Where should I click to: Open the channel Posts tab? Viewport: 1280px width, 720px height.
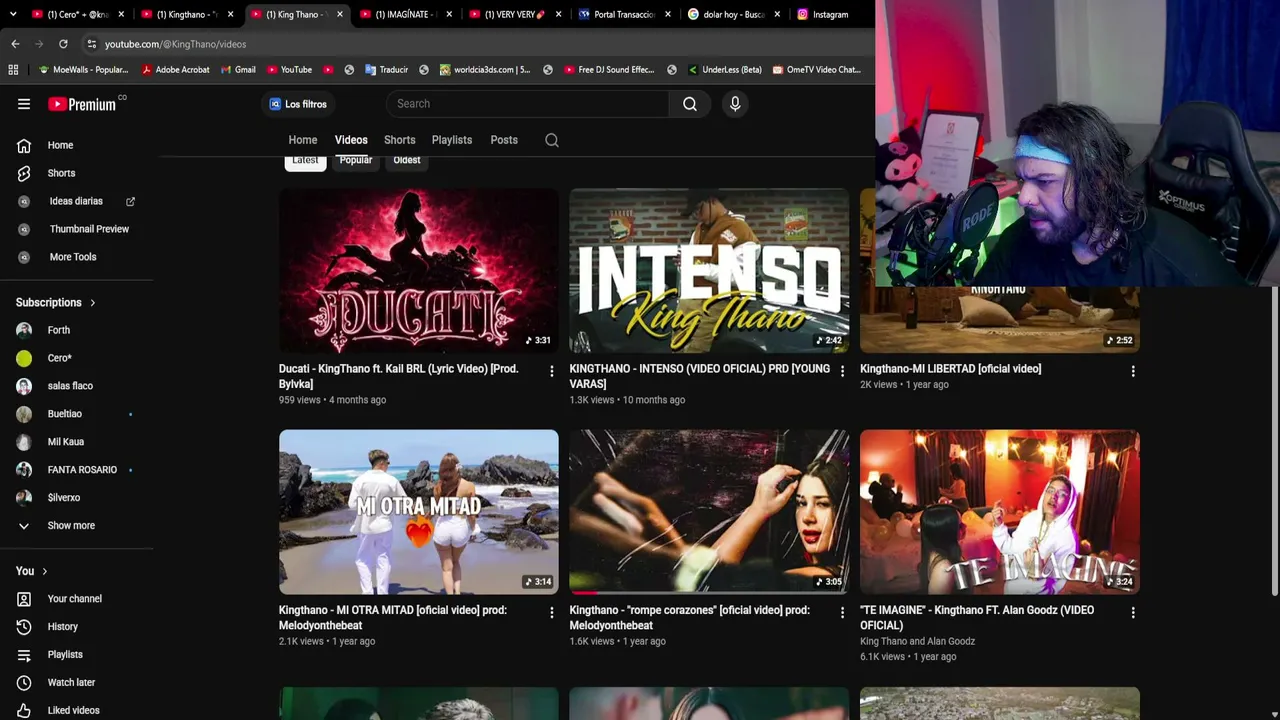(x=504, y=140)
